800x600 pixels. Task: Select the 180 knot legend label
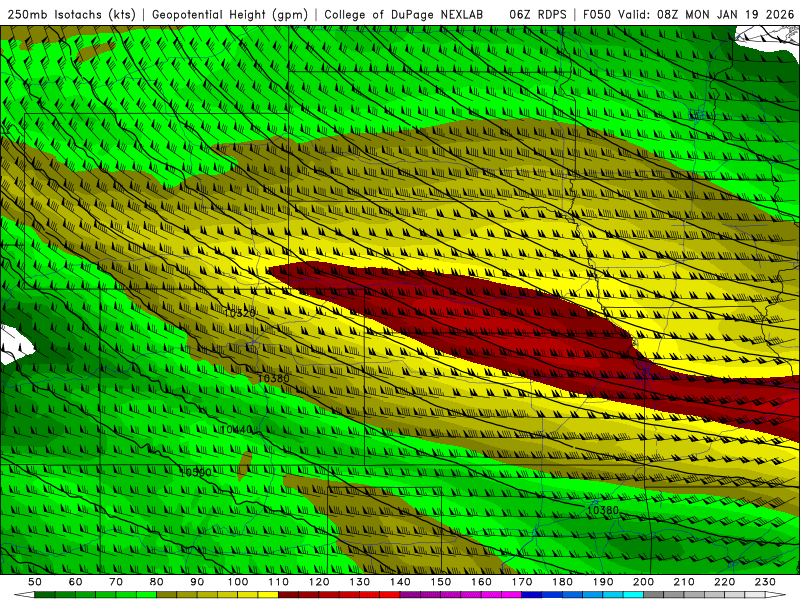pyautogui.click(x=562, y=582)
